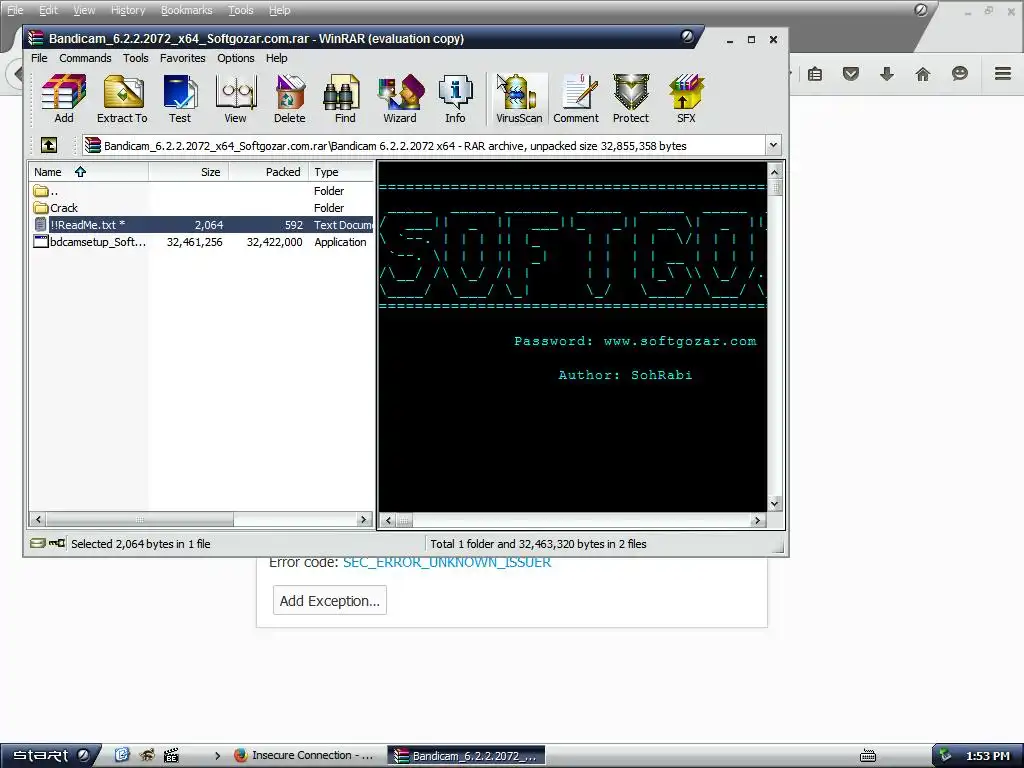Start the VirusScan tool
The image size is (1024, 768).
[519, 99]
